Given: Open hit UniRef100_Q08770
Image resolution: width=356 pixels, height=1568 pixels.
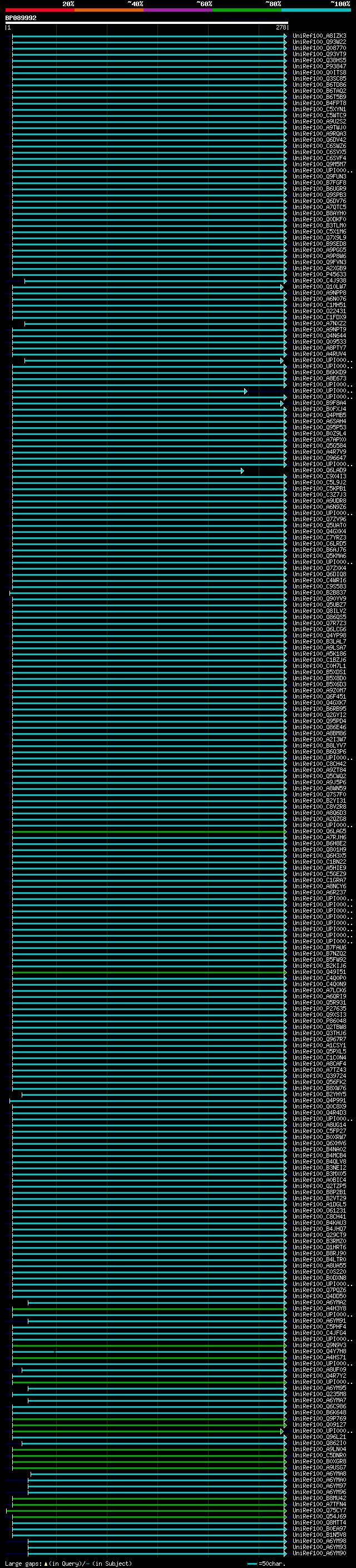Looking at the screenshot, I should coord(319,48).
